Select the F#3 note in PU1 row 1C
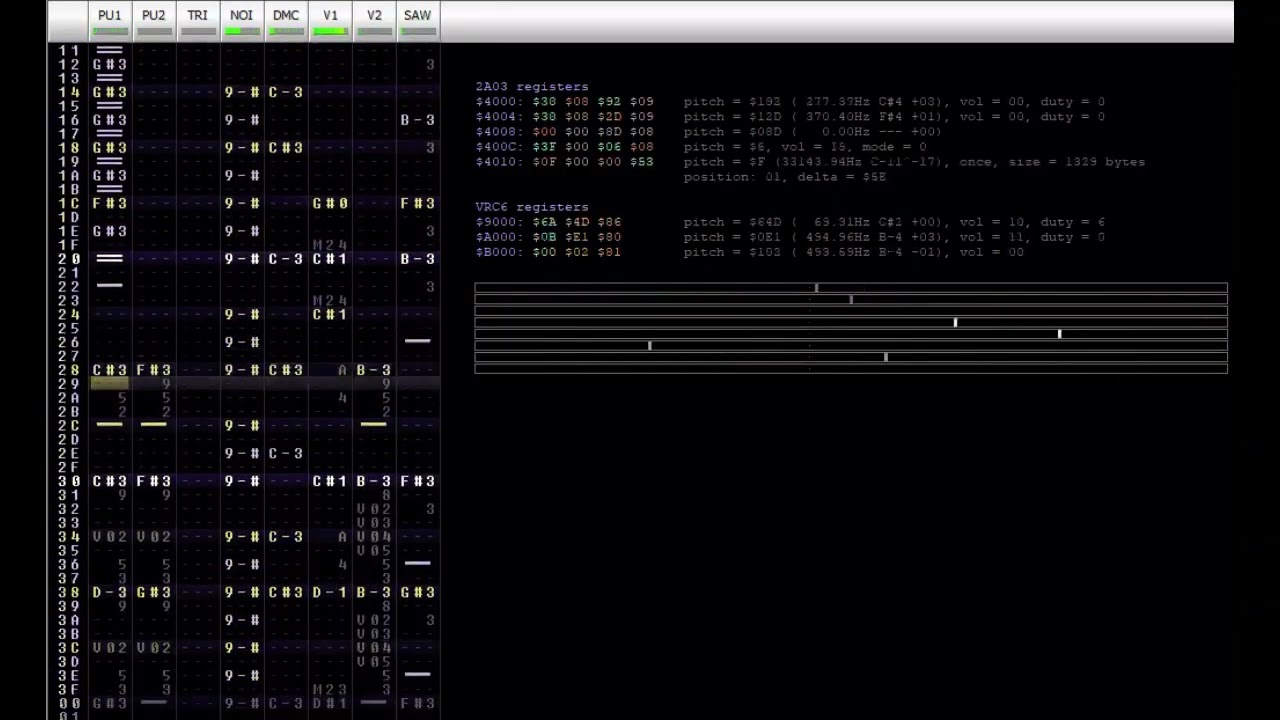Viewport: 1280px width, 720px height. [110, 203]
